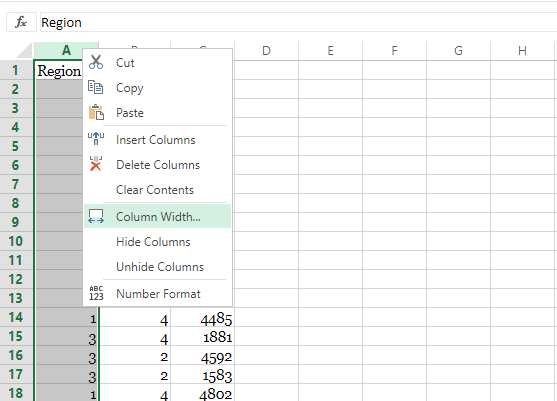Click the Column Width arrows icon
The height and width of the screenshot is (401, 557).
[x=96, y=216]
